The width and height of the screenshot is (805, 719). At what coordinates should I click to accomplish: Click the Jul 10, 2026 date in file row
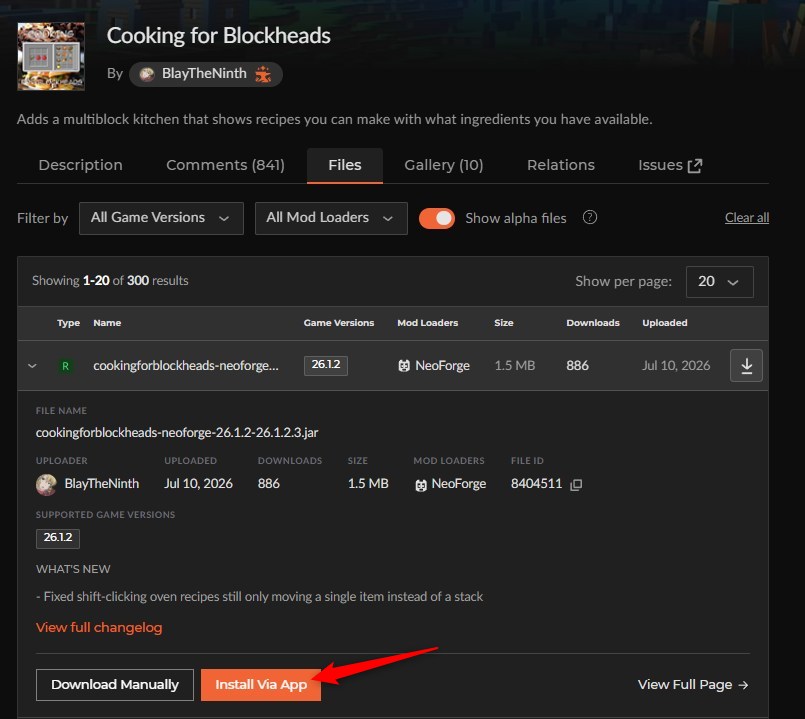tap(676, 366)
